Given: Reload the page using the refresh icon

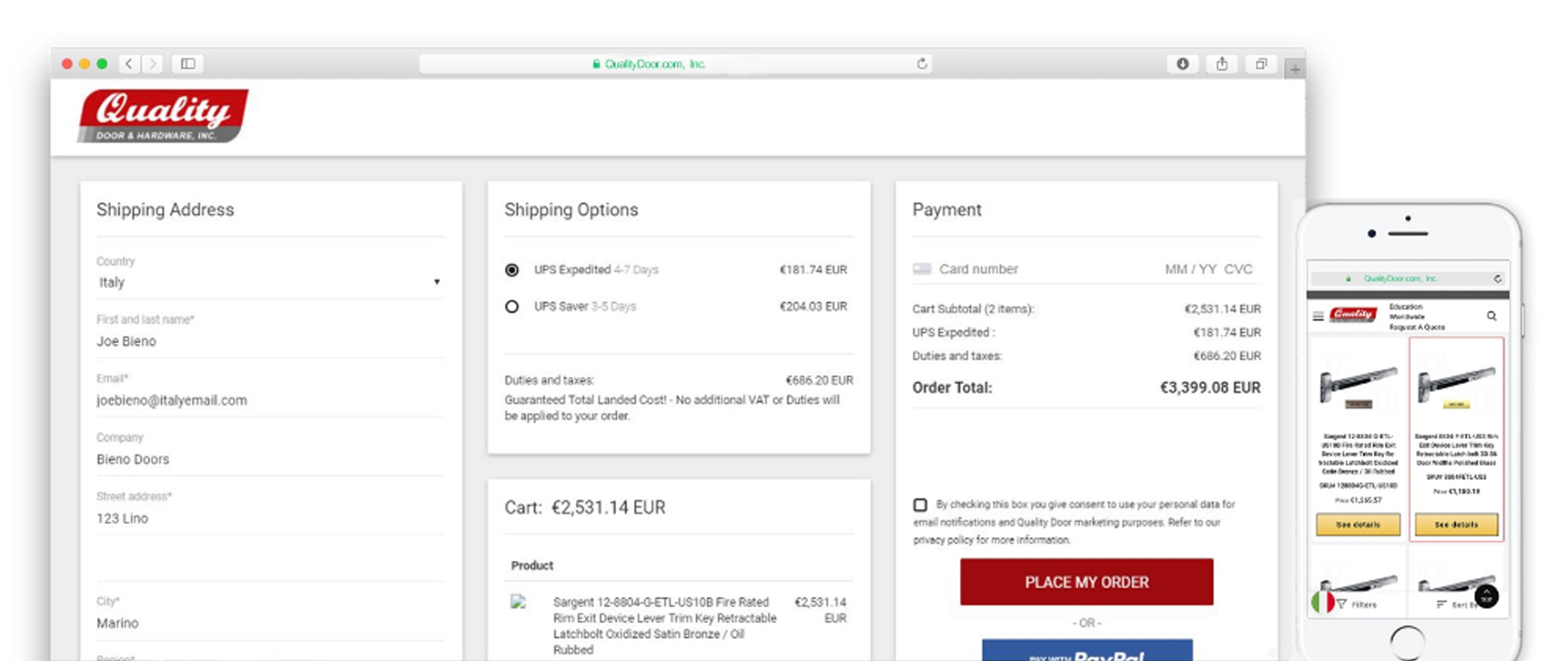Looking at the screenshot, I should click(x=922, y=64).
